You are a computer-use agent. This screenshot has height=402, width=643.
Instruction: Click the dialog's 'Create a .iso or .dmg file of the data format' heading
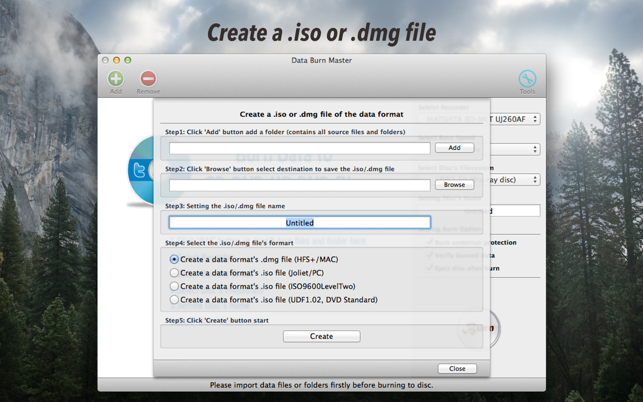322,114
